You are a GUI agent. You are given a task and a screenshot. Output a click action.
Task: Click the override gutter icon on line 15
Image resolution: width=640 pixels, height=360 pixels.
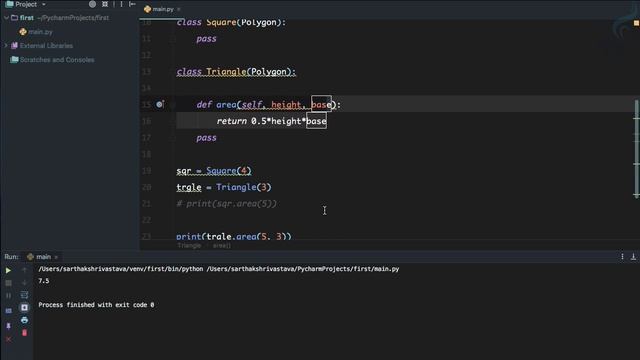pyautogui.click(x=160, y=104)
